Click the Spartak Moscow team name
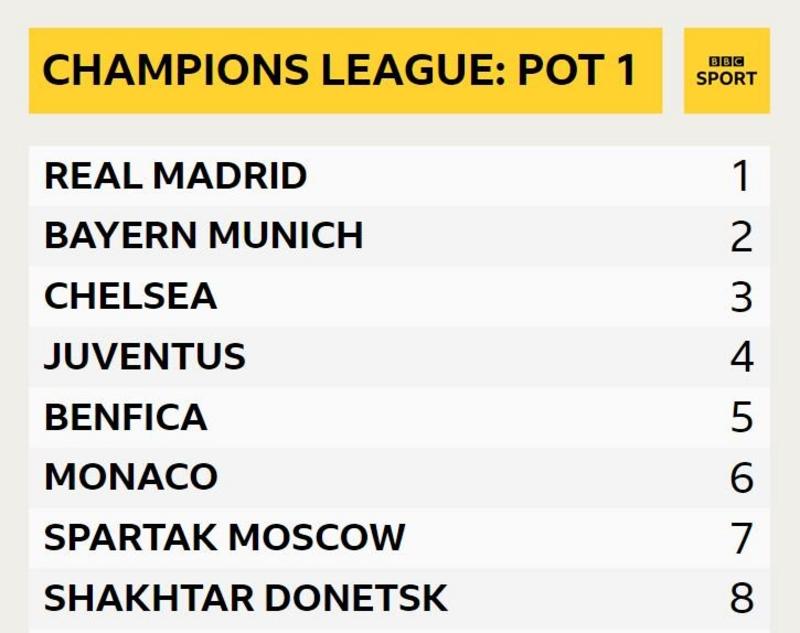The width and height of the screenshot is (800, 633). click(224, 538)
